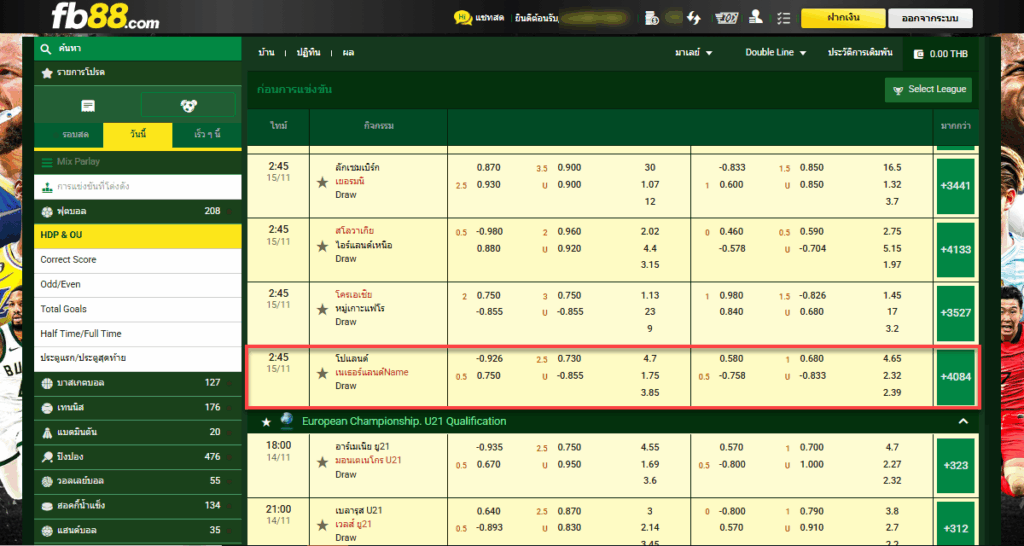Click the wallet icon beside 0.00 THB
Image resolution: width=1024 pixels, height=546 pixels.
click(919, 54)
